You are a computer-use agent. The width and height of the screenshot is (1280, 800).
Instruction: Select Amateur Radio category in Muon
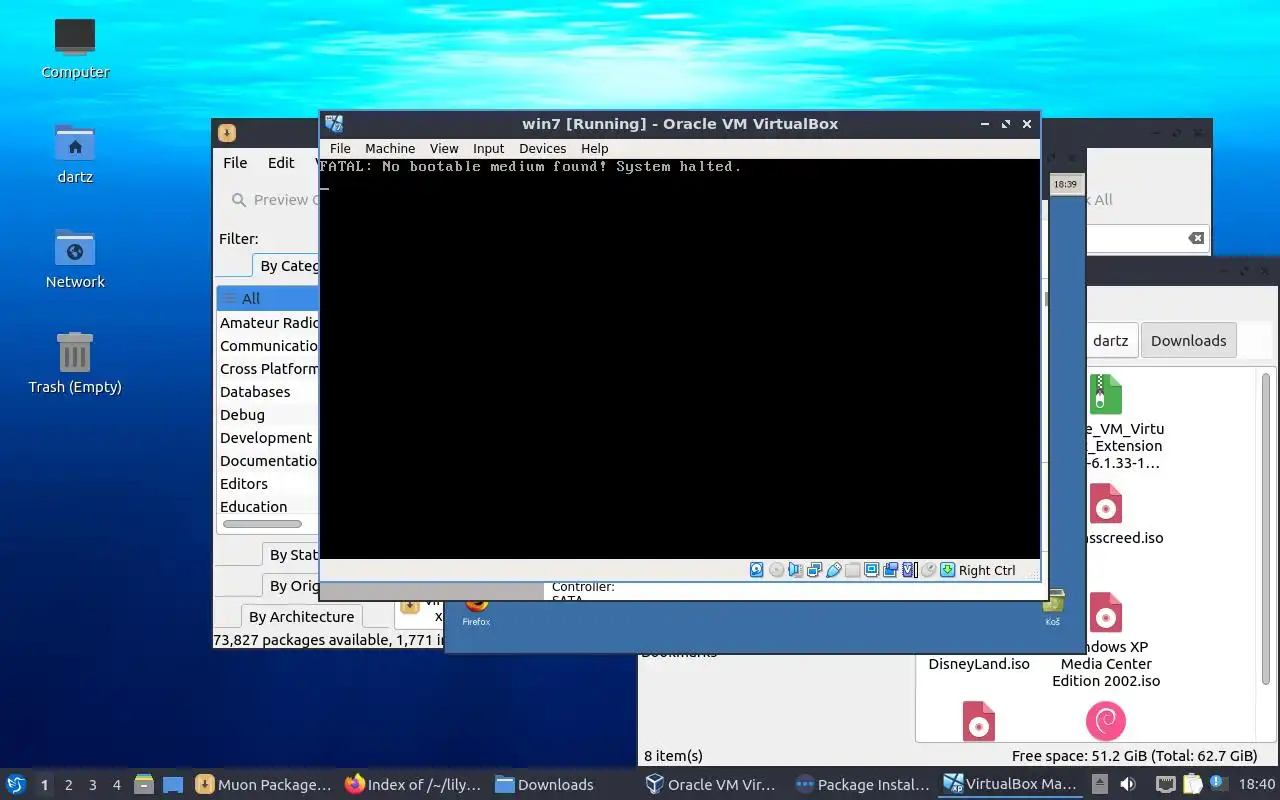tap(267, 322)
